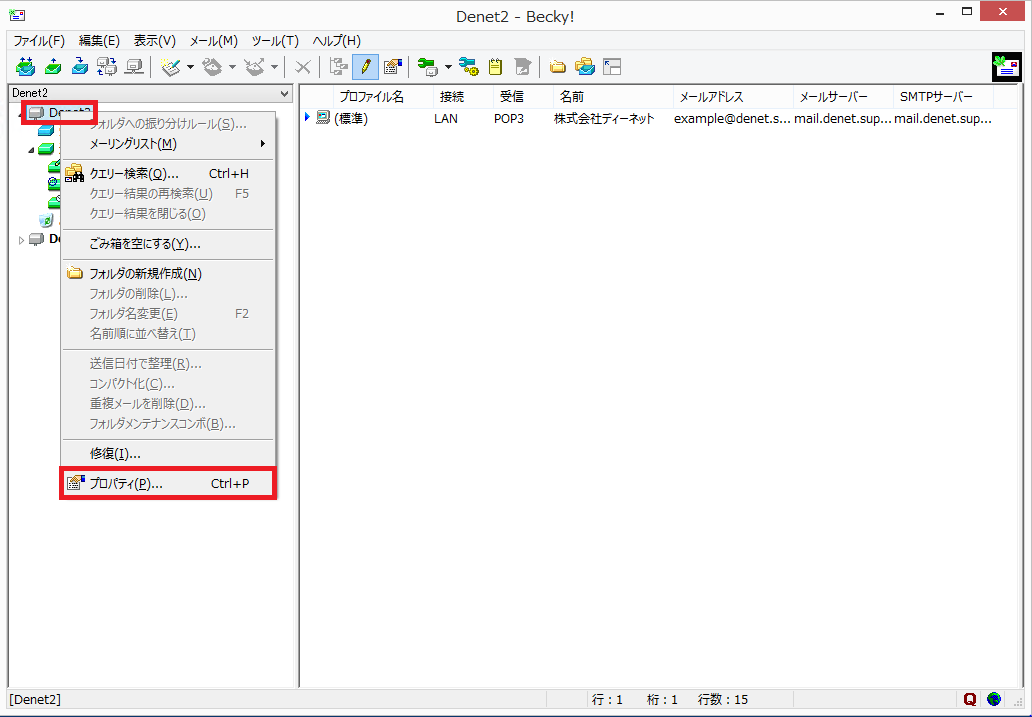Viewport: 1032px width, 717px height.
Task: Click the [Denet2] status bar text
Action: click(x=35, y=699)
